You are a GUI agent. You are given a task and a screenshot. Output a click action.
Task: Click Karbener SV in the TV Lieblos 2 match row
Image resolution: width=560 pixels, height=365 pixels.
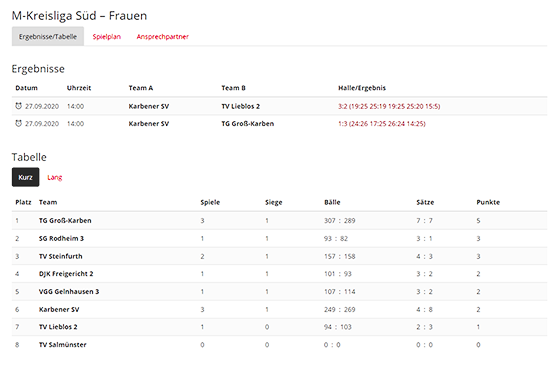[x=149, y=106]
